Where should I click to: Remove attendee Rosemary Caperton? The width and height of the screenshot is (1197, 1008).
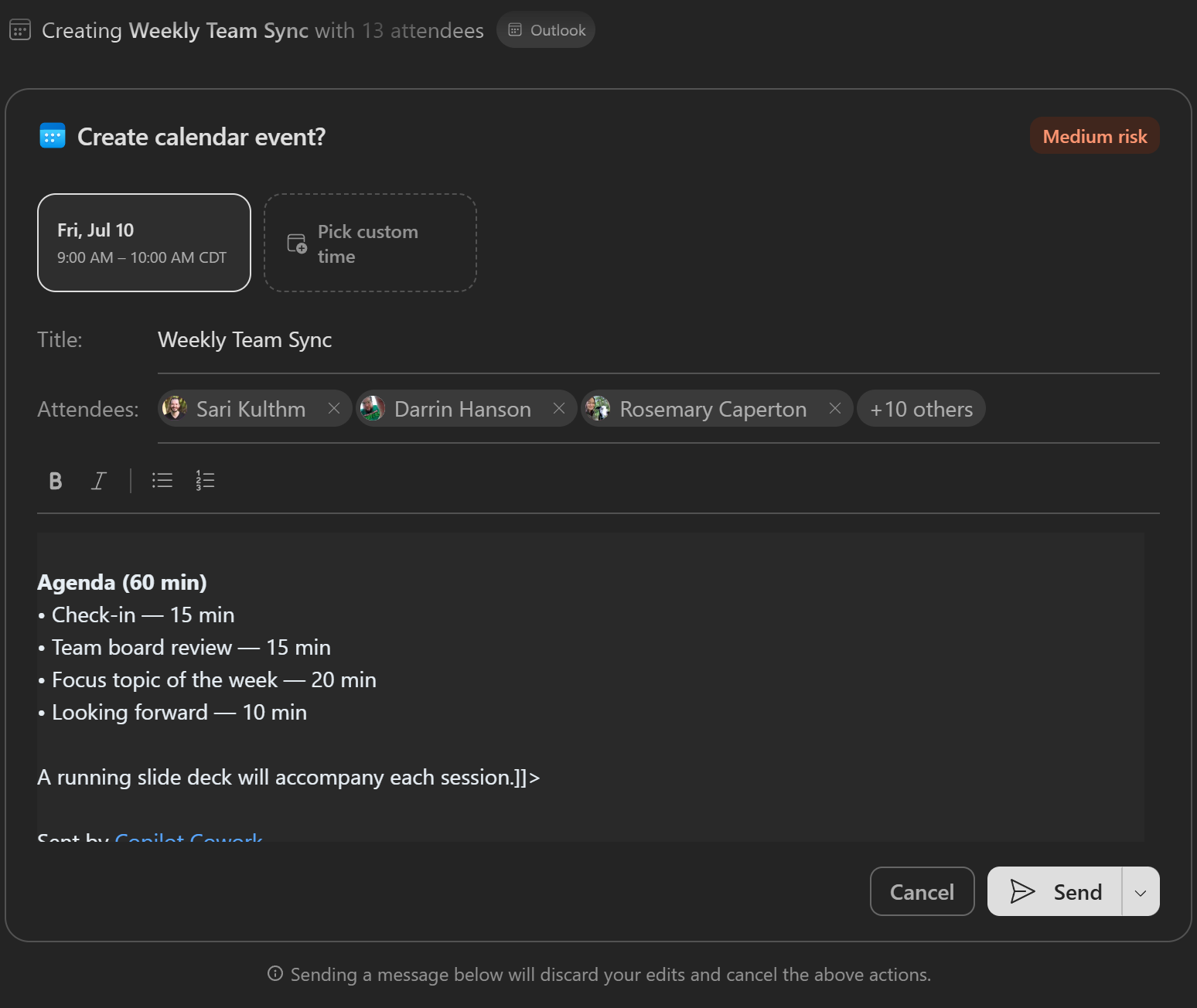pyautogui.click(x=835, y=408)
